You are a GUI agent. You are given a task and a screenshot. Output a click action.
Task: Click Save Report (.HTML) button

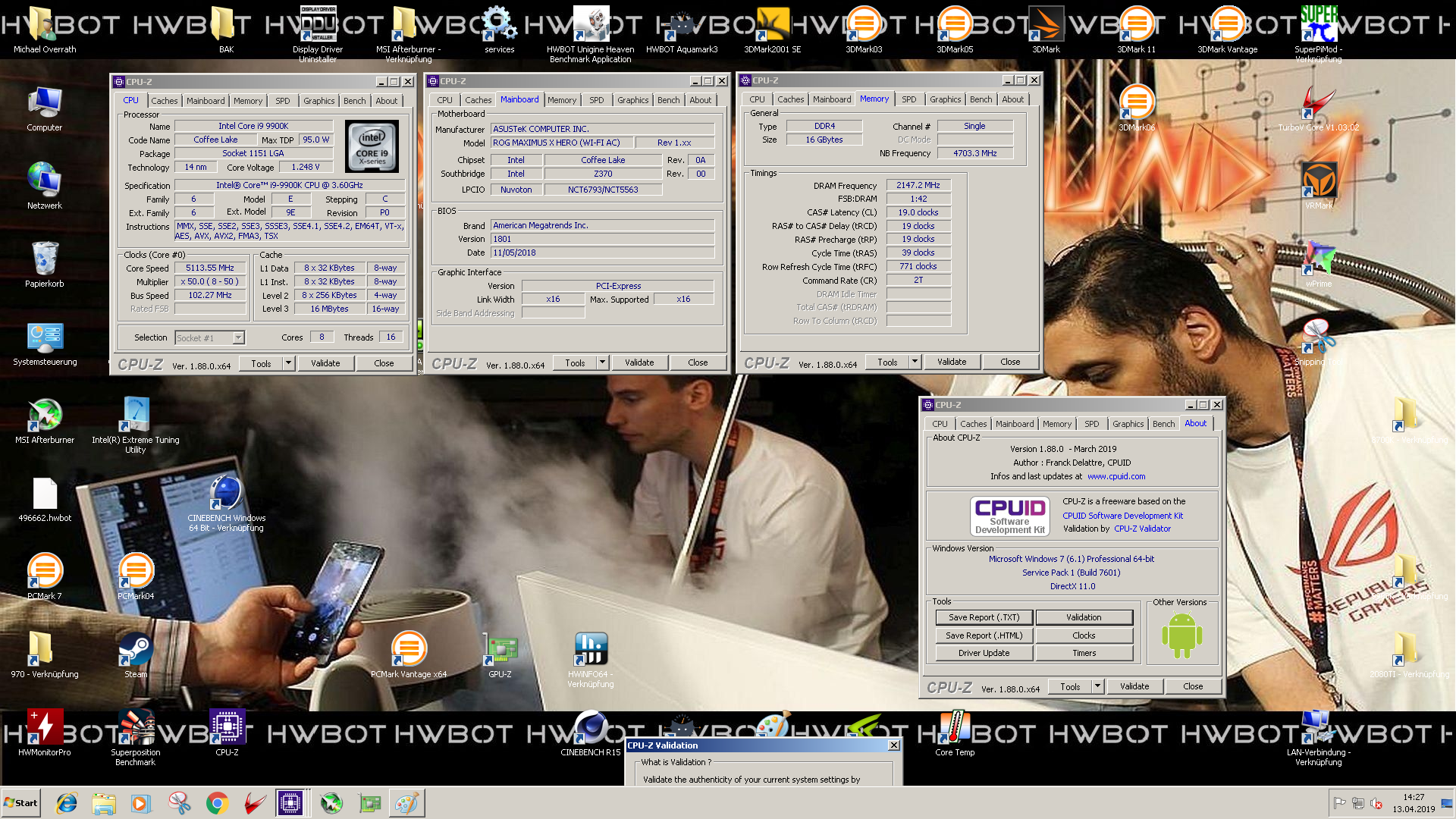[984, 635]
